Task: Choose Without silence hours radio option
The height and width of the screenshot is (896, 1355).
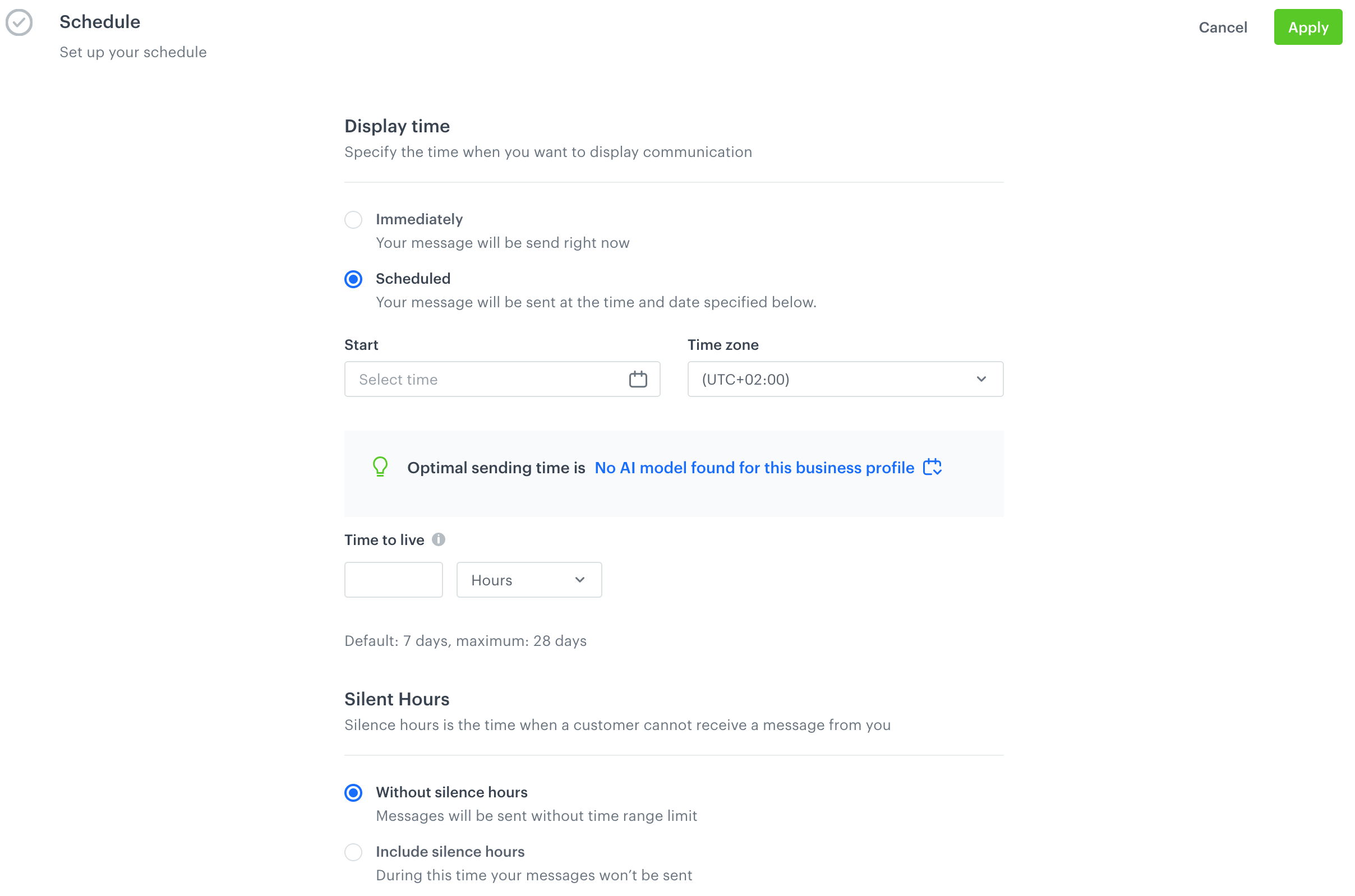Action: tap(353, 793)
